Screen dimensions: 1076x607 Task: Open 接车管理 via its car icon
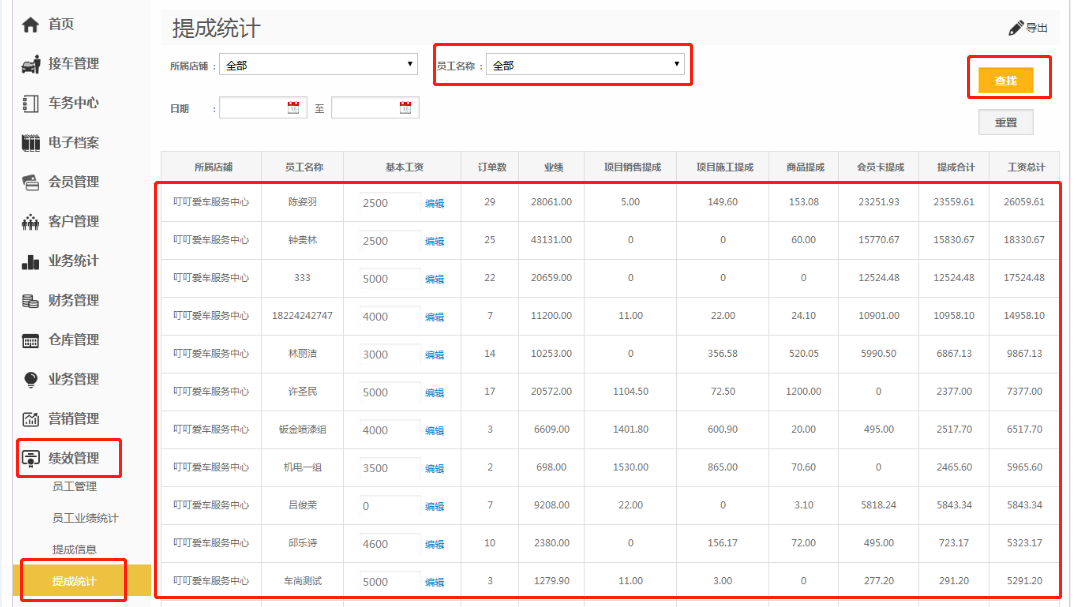pos(31,64)
